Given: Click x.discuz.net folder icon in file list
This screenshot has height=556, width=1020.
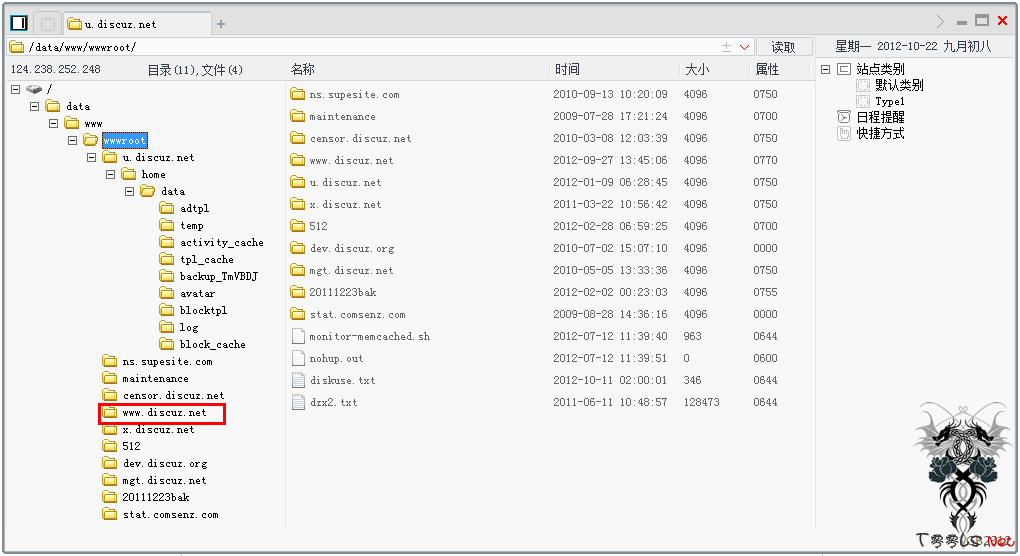Looking at the screenshot, I should pyautogui.click(x=298, y=204).
